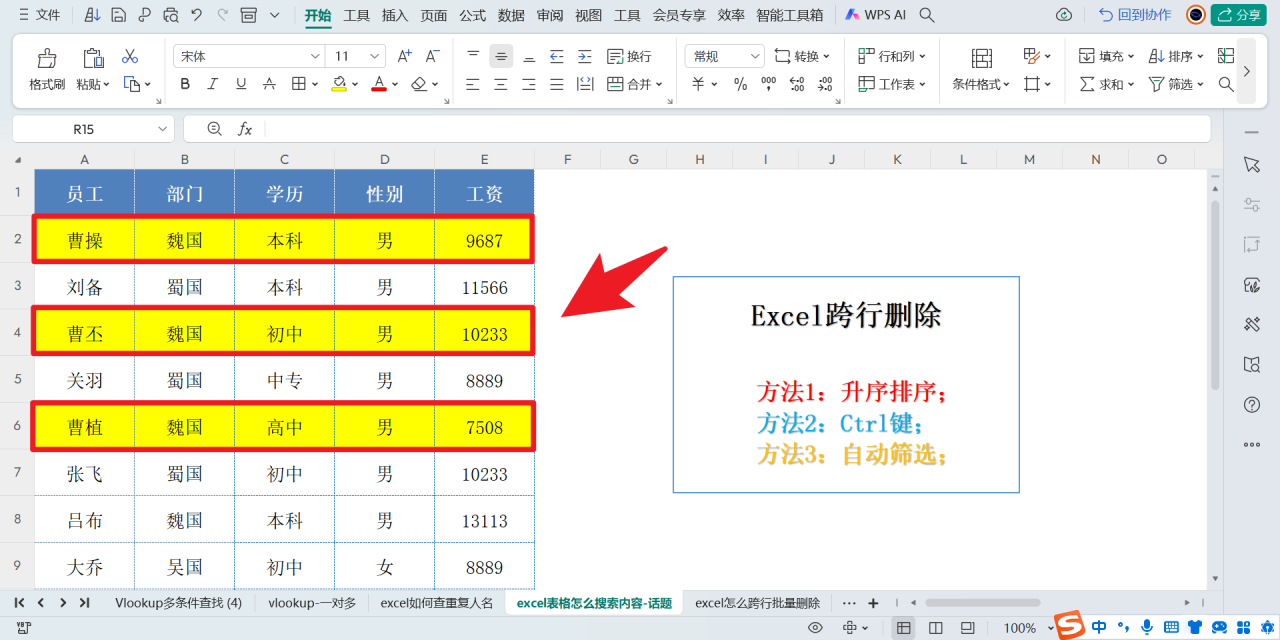Screen dimensions: 1280x640
Task: Toggle the eye reading mode icon
Action: [815, 628]
